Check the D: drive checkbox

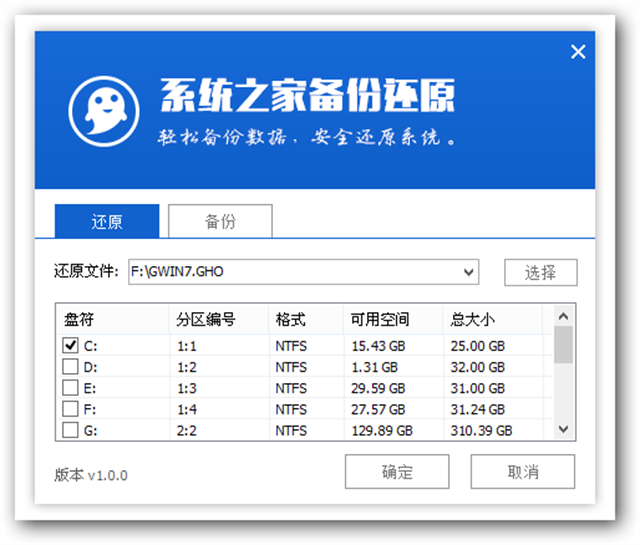click(x=70, y=366)
